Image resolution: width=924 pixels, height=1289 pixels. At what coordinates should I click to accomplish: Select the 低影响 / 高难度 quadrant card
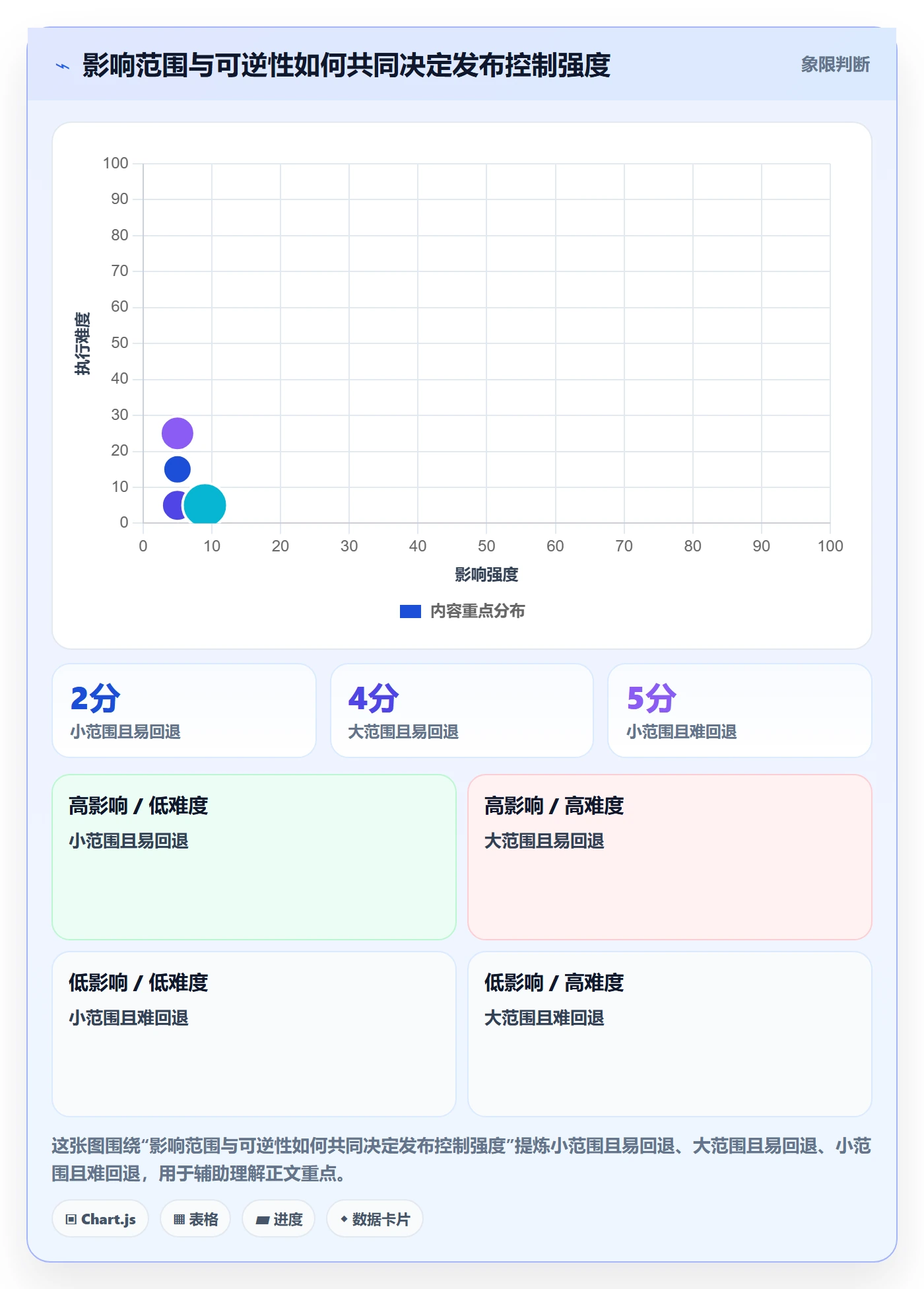[x=670, y=1034]
